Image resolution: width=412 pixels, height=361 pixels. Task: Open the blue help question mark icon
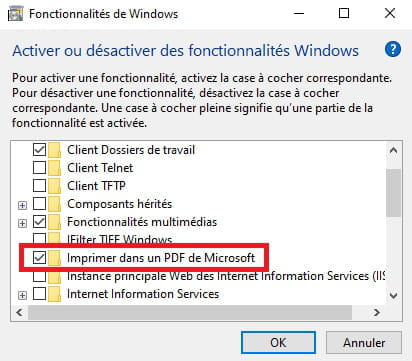click(393, 49)
